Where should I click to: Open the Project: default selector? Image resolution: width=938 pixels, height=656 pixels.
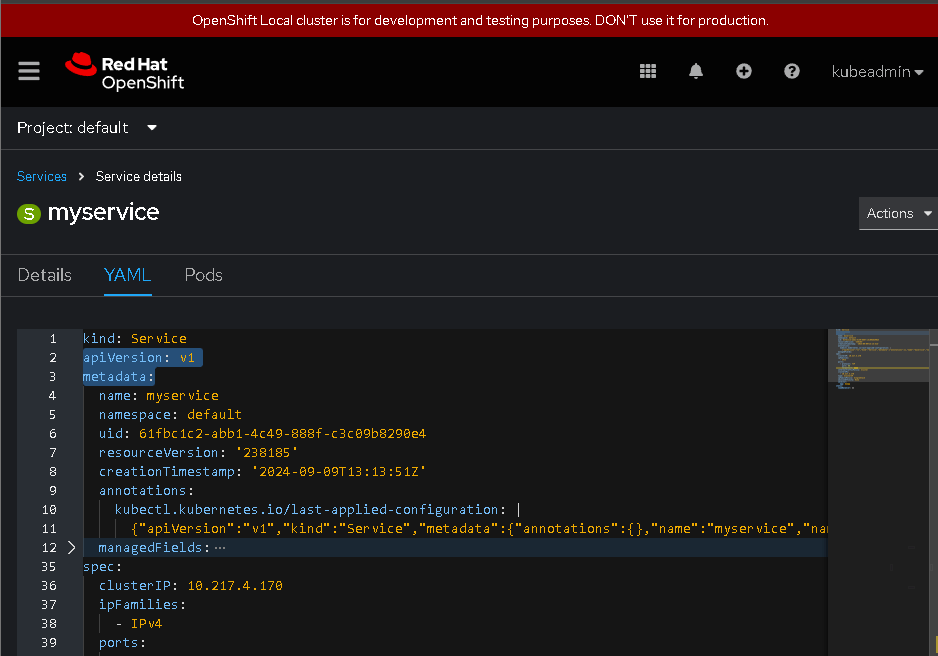87,128
